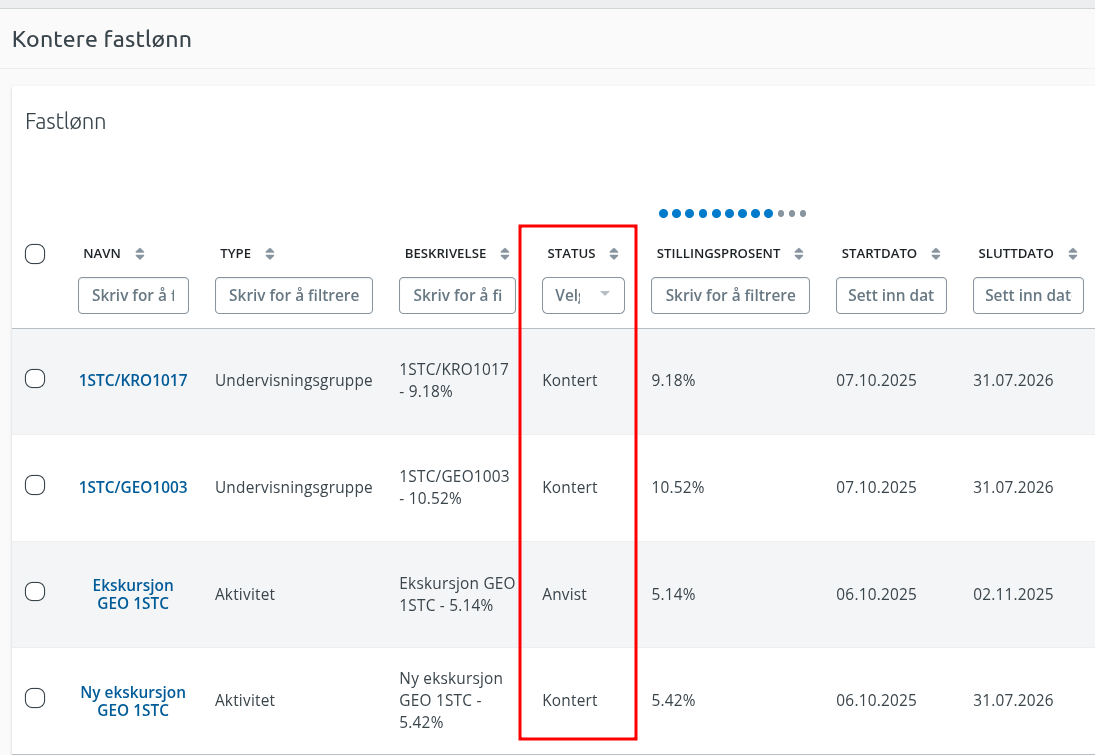Screen dimensions: 1095x755
Task: Click the 1STC/GEO1003 - 10.52% description cell
Action: (455, 488)
